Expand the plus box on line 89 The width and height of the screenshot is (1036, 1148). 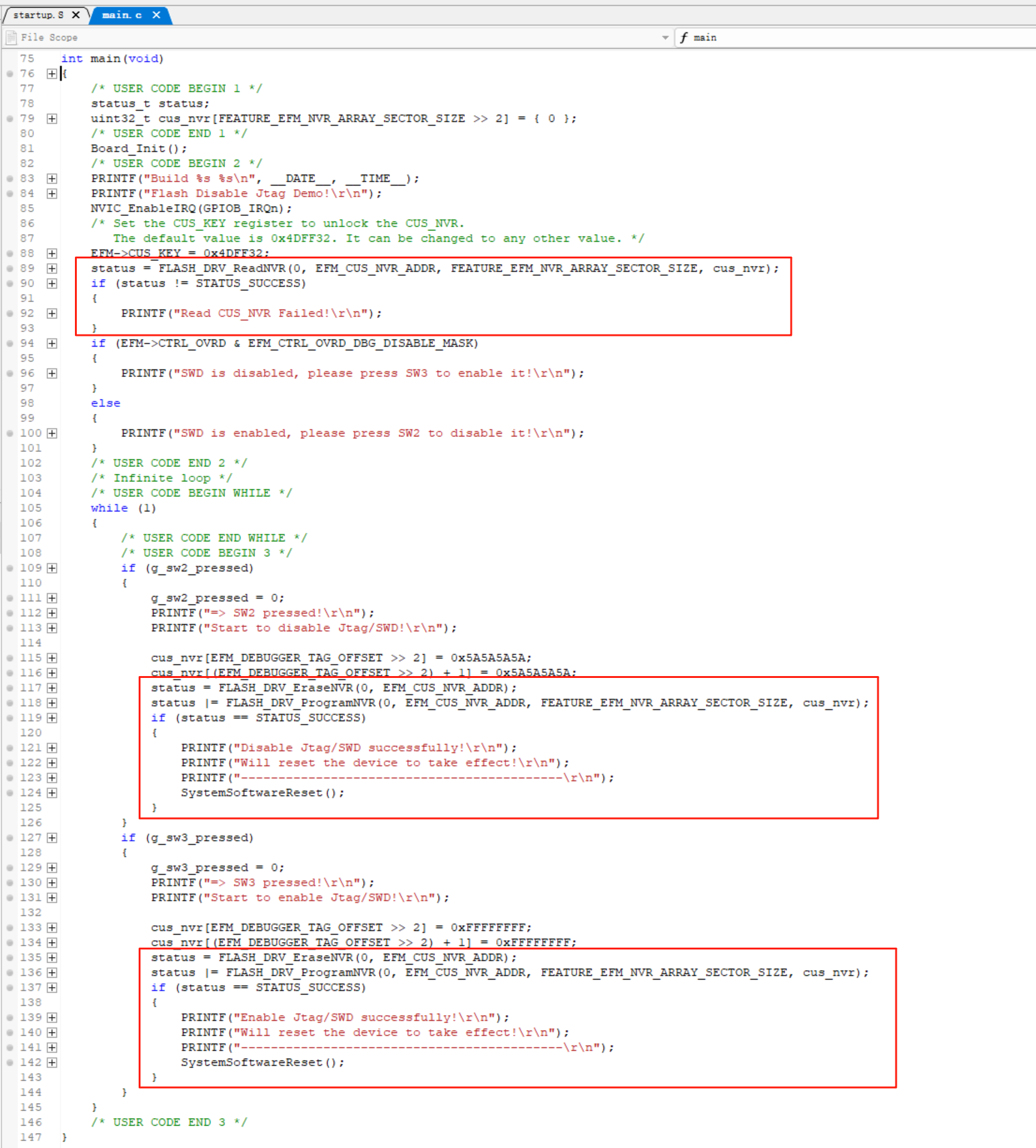[52, 268]
